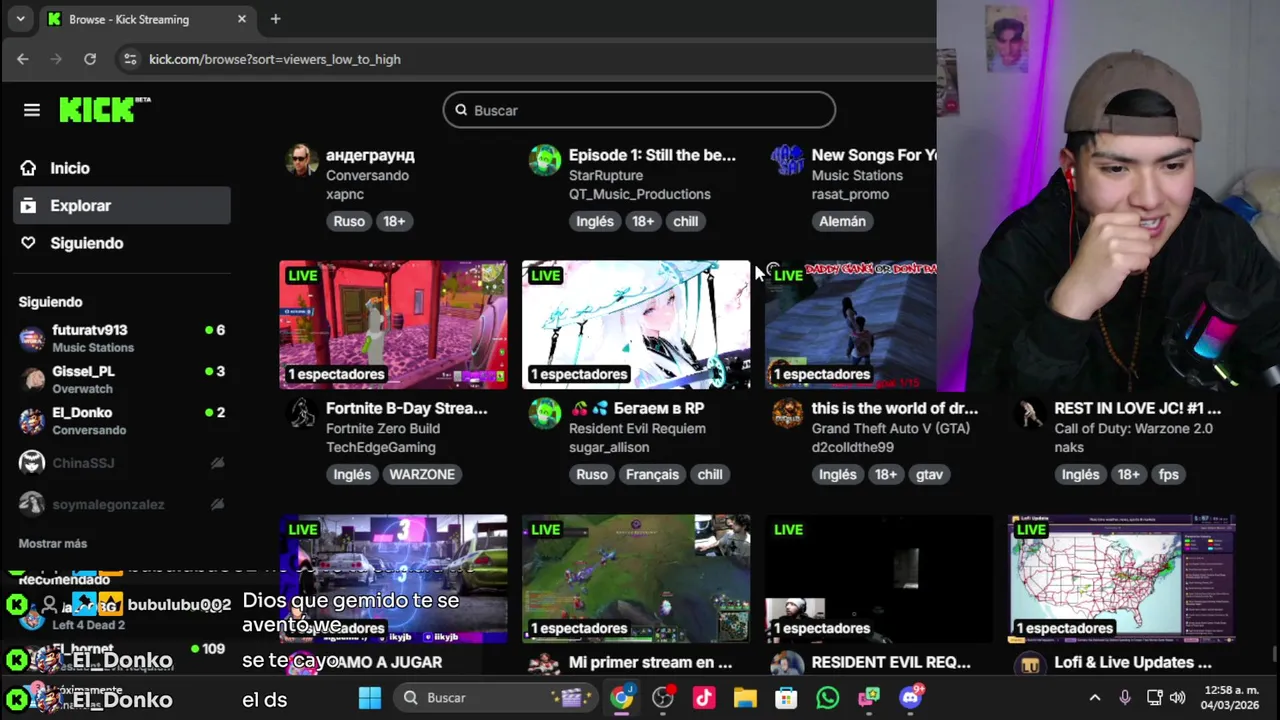Open offline channel soymalegonzalez
The image size is (1280, 720).
coord(122,504)
